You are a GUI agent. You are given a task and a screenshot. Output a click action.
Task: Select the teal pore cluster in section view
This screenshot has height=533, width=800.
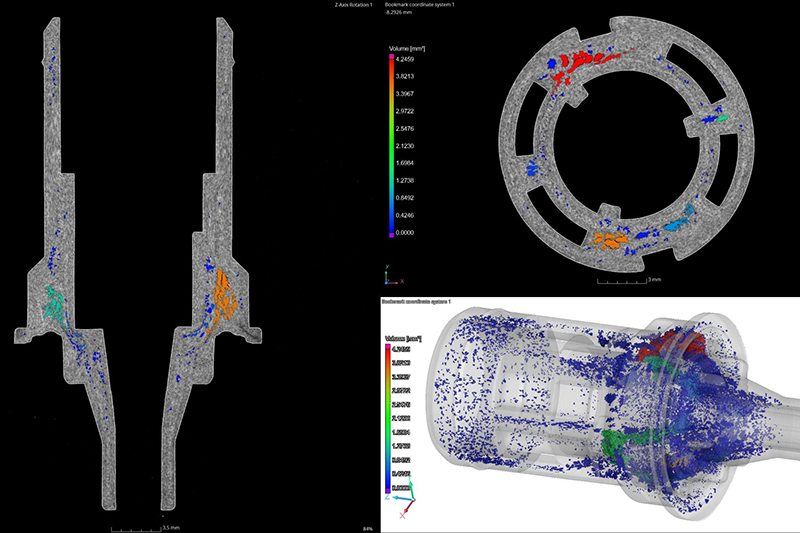(54, 304)
